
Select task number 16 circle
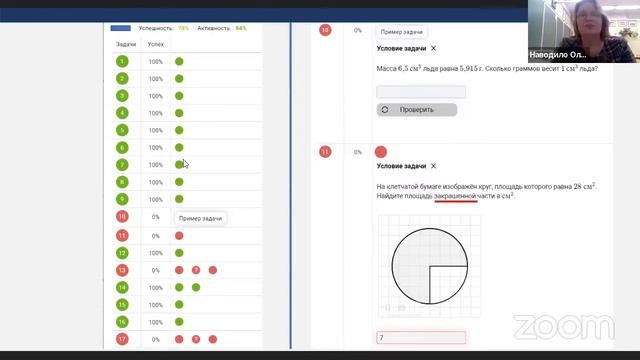click(122, 322)
